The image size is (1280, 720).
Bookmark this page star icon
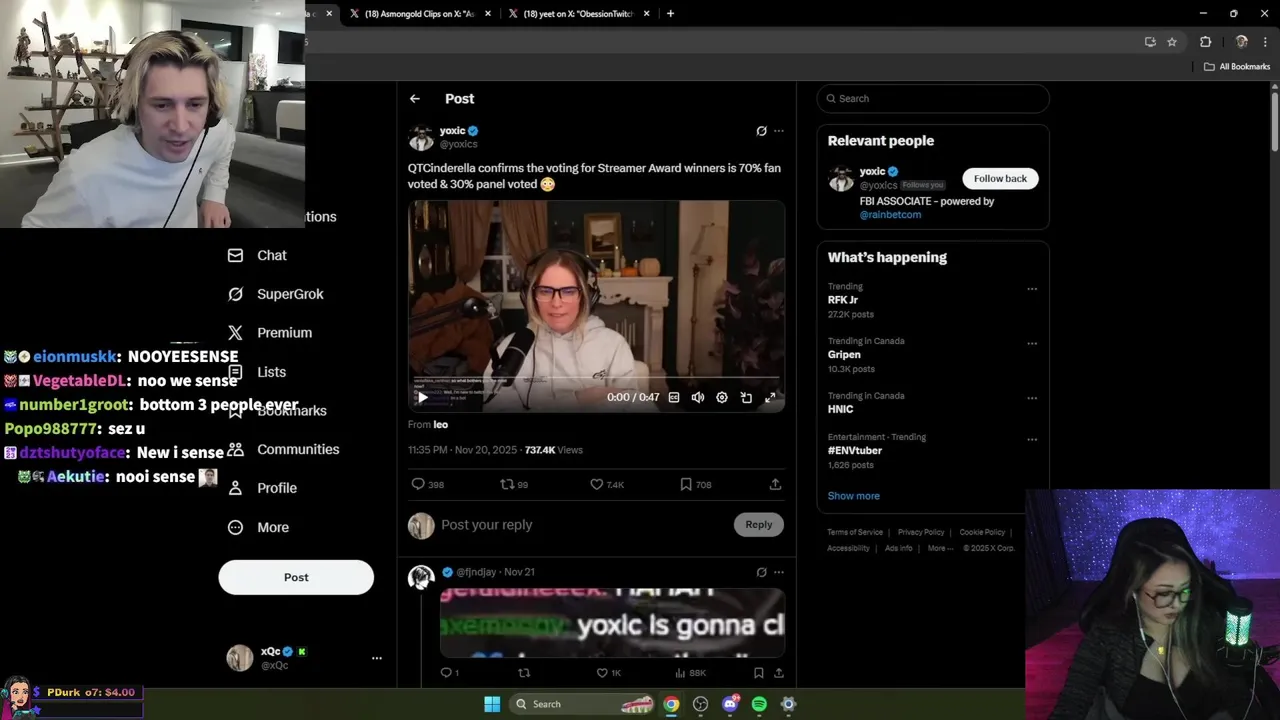point(1172,42)
